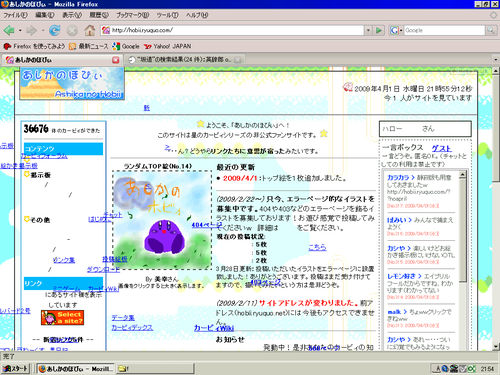Click the random TOP picture thumbnail
The width and height of the screenshot is (500, 375).
162,220
